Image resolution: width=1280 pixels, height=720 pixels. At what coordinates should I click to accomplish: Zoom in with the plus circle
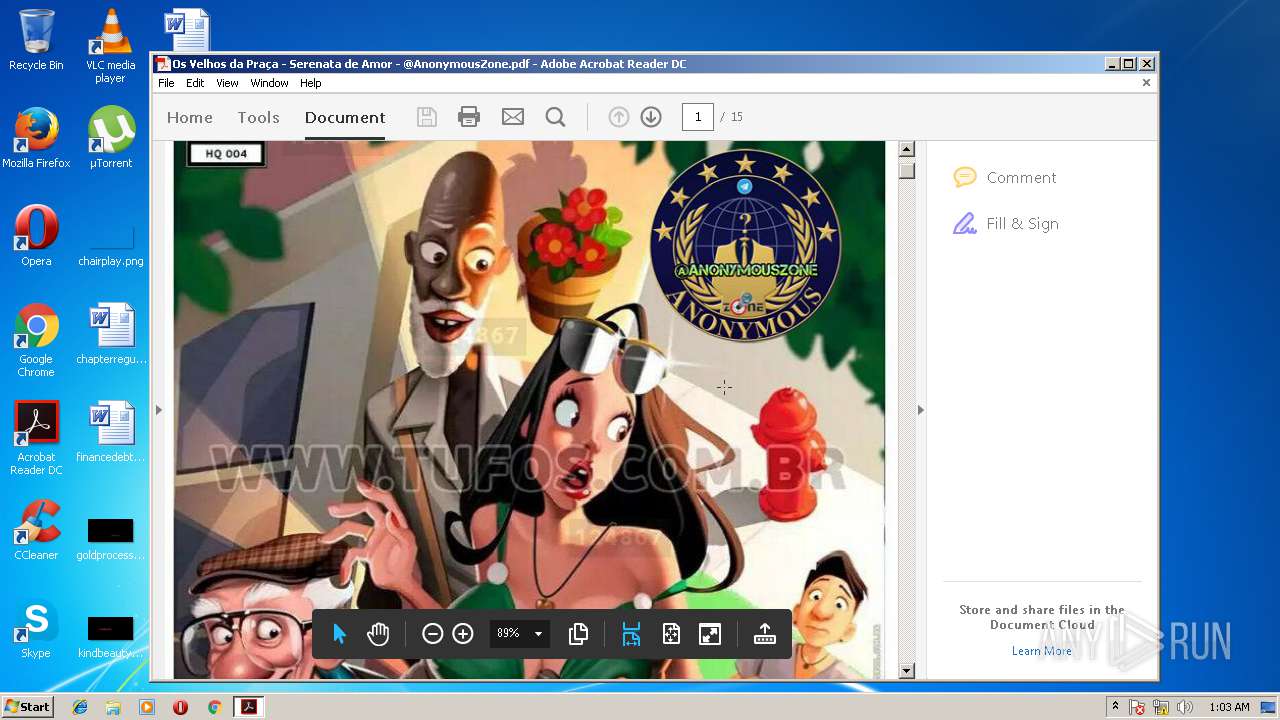[x=463, y=634]
